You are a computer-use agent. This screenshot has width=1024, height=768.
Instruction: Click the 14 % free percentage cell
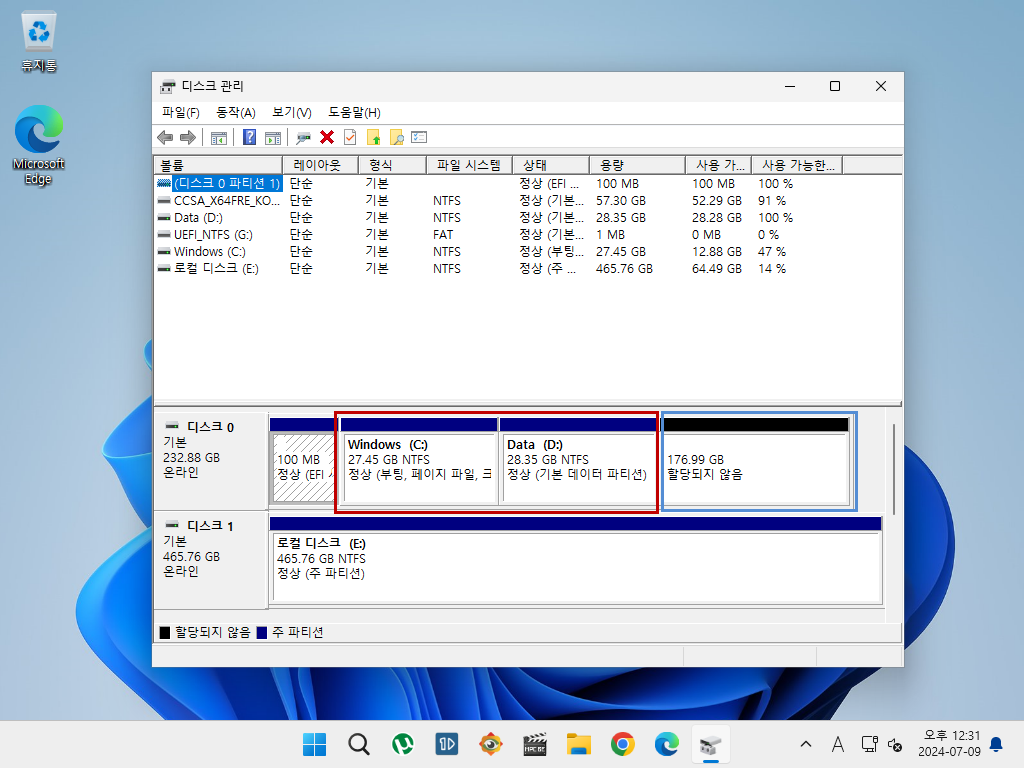771,268
